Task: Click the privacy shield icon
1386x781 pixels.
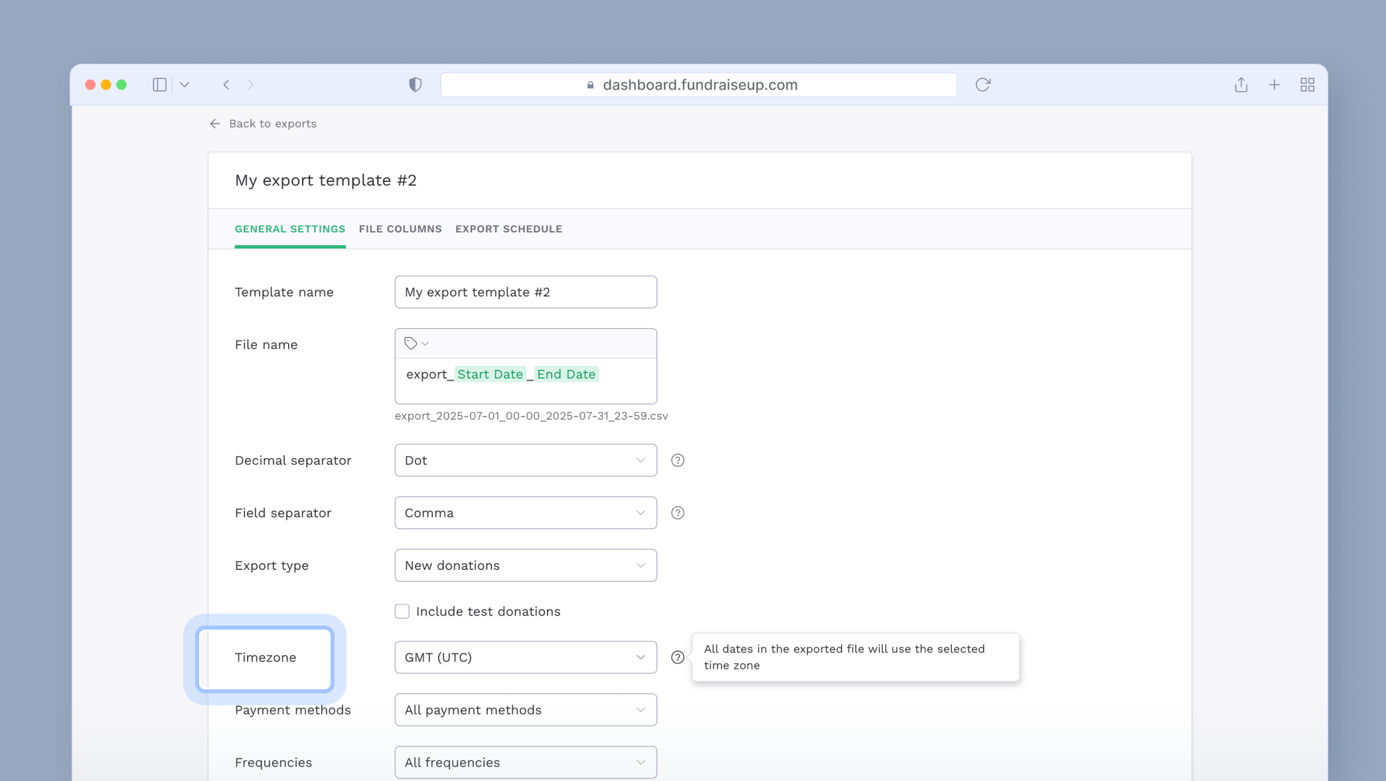Action: (x=415, y=85)
